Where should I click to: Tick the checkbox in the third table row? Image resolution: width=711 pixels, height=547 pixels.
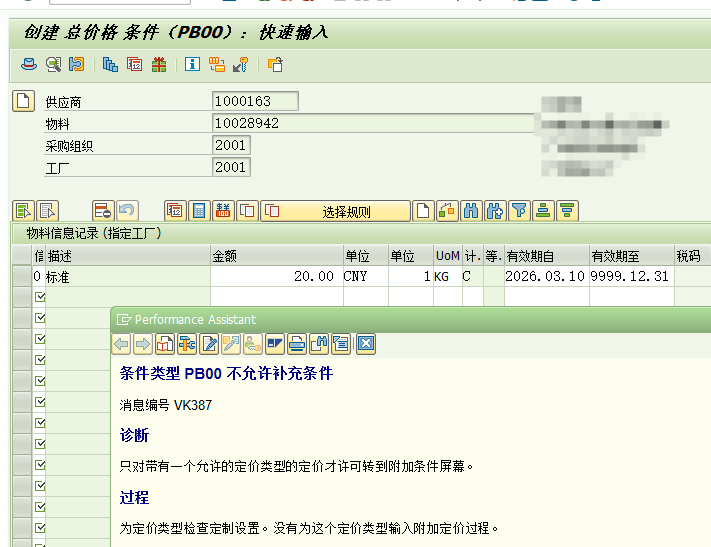[x=39, y=318]
